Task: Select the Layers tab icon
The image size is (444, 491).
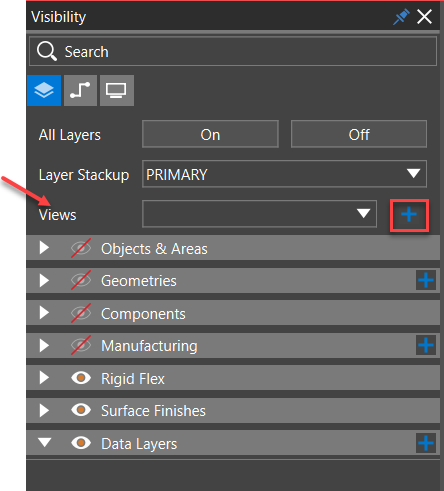Action: click(x=44, y=90)
